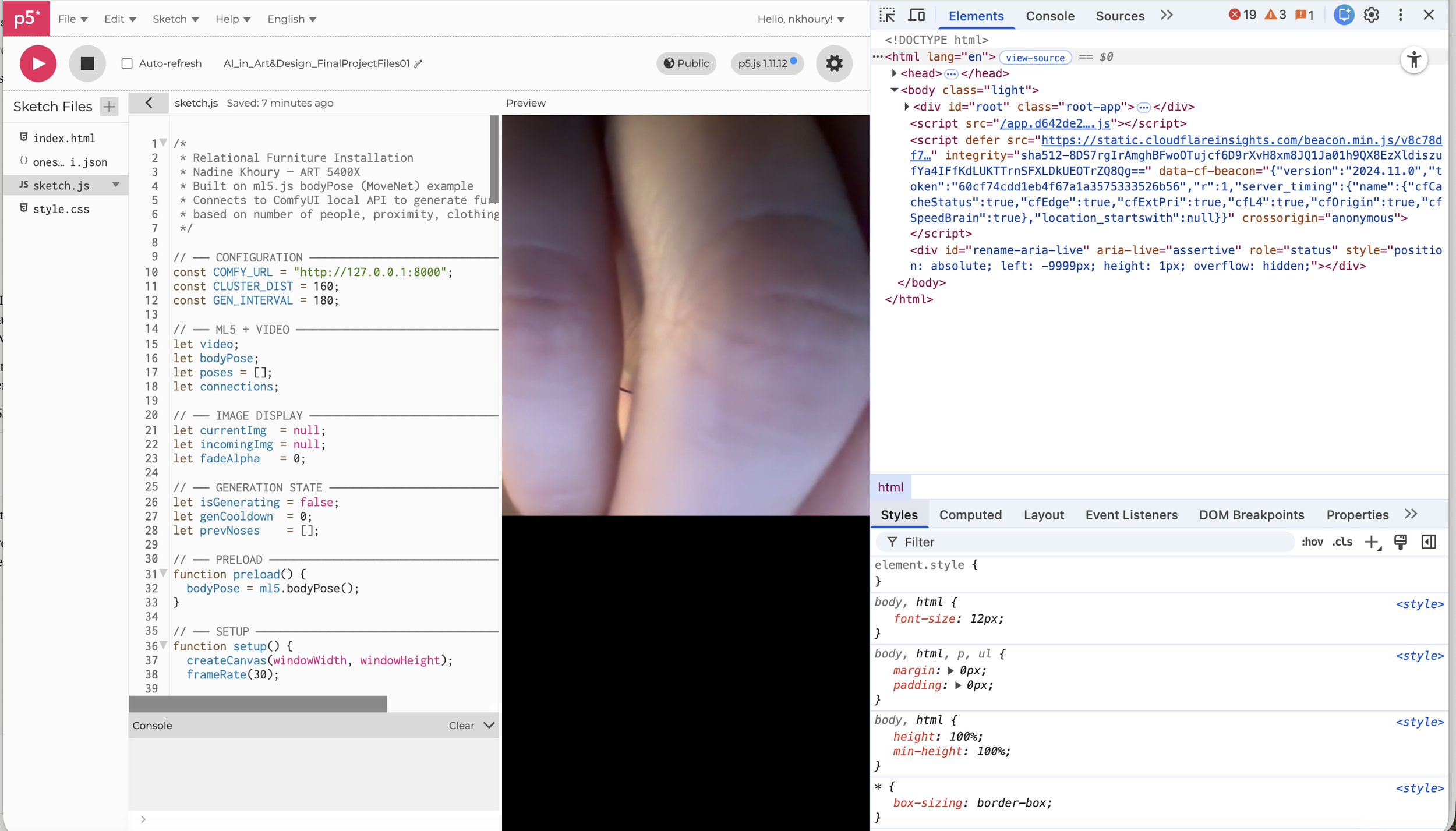The width and height of the screenshot is (1456, 831).
Task: Switch to the Computed pane
Action: click(x=970, y=515)
